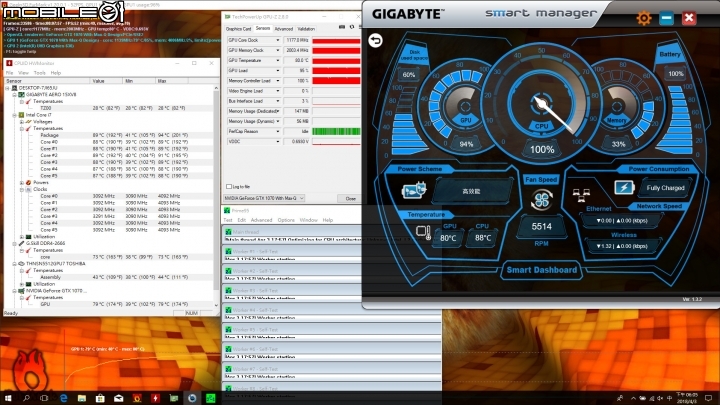This screenshot has width=720, height=405.
Task: Click the Smart Dashboard button
Action: coord(541,270)
